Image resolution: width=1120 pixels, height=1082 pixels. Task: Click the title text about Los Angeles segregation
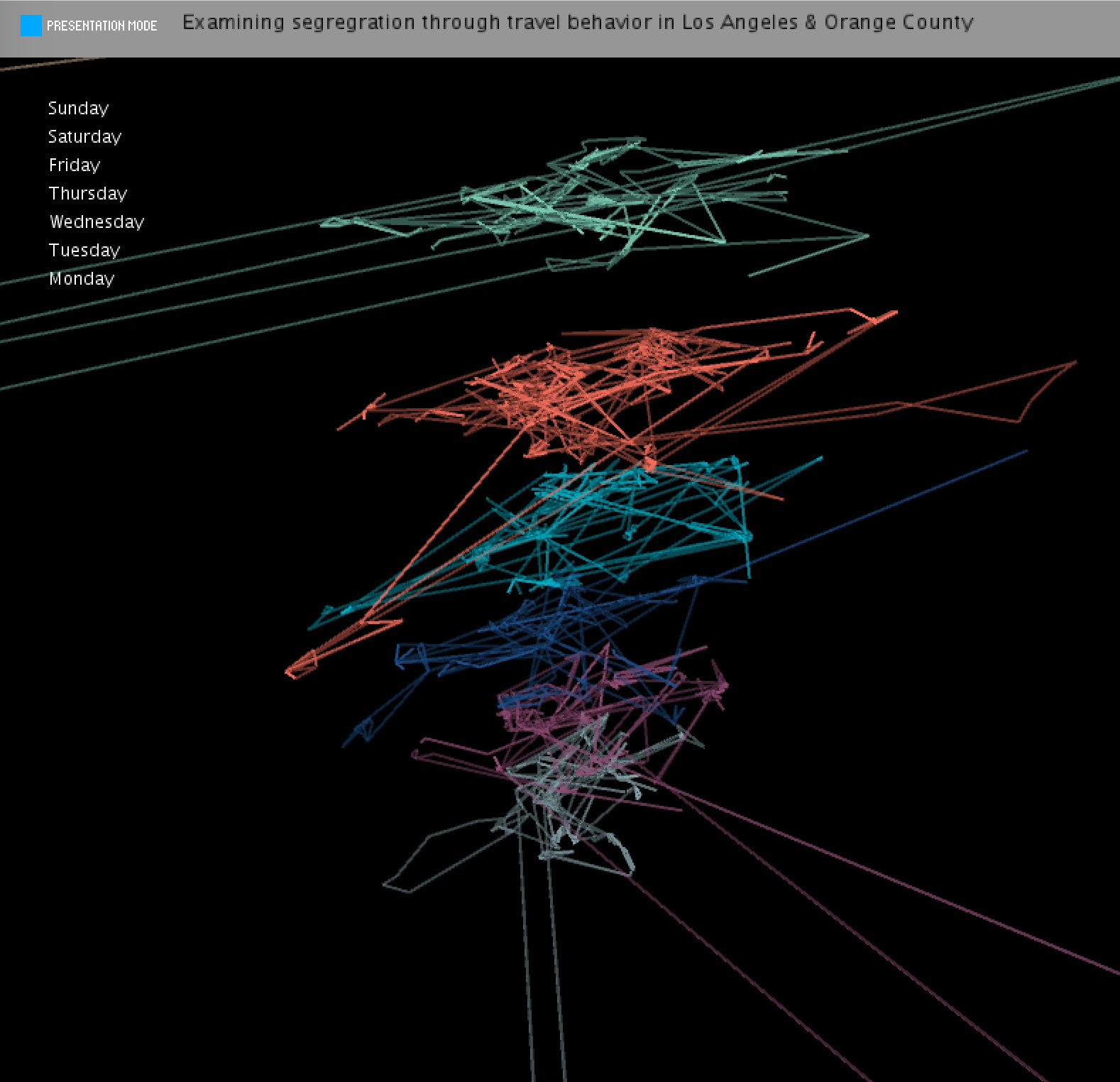578,23
